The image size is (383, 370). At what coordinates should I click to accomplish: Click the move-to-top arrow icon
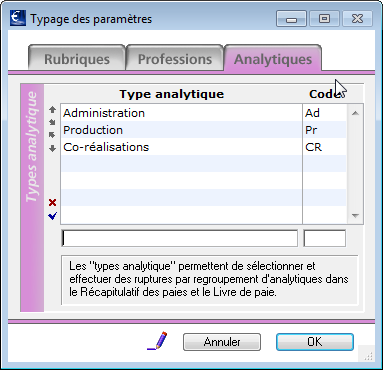point(52,110)
